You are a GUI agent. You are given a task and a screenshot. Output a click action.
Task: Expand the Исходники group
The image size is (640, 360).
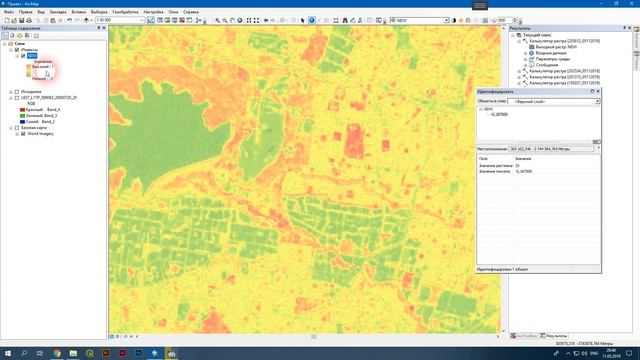[x=11, y=92]
